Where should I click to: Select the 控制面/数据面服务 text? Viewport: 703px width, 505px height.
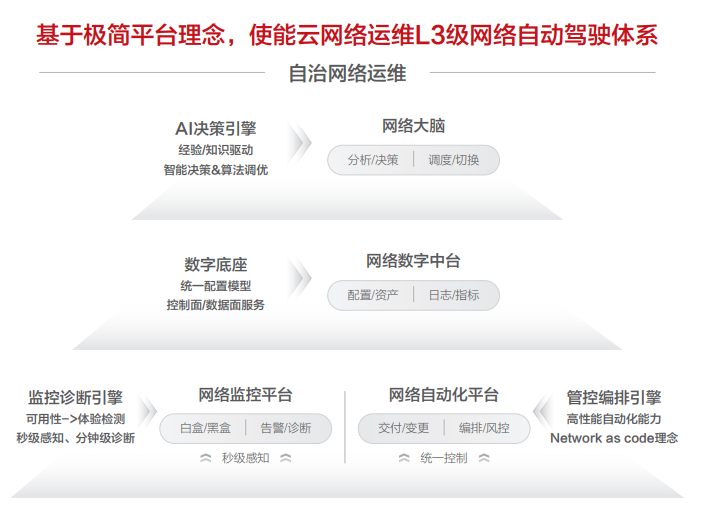coord(216,305)
